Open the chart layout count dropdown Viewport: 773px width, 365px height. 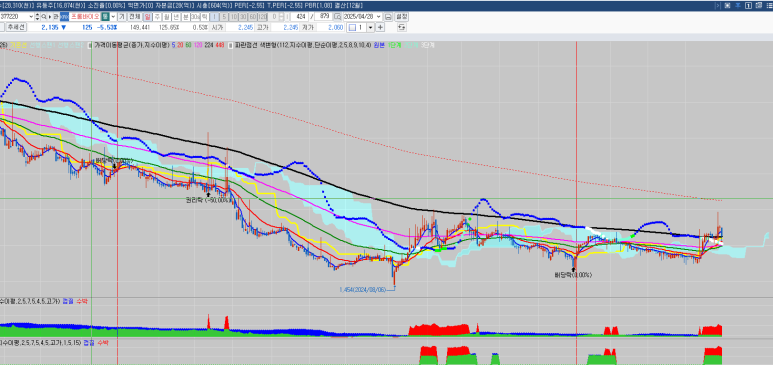[x=370, y=27]
